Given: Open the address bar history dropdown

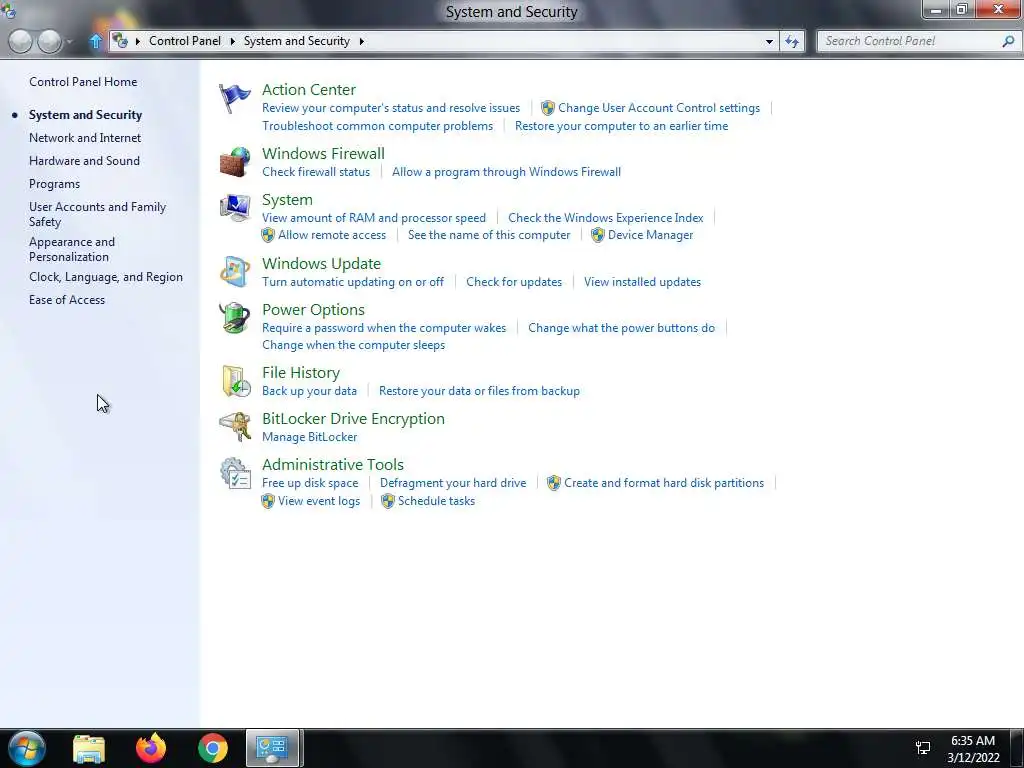Looking at the screenshot, I should pos(769,41).
